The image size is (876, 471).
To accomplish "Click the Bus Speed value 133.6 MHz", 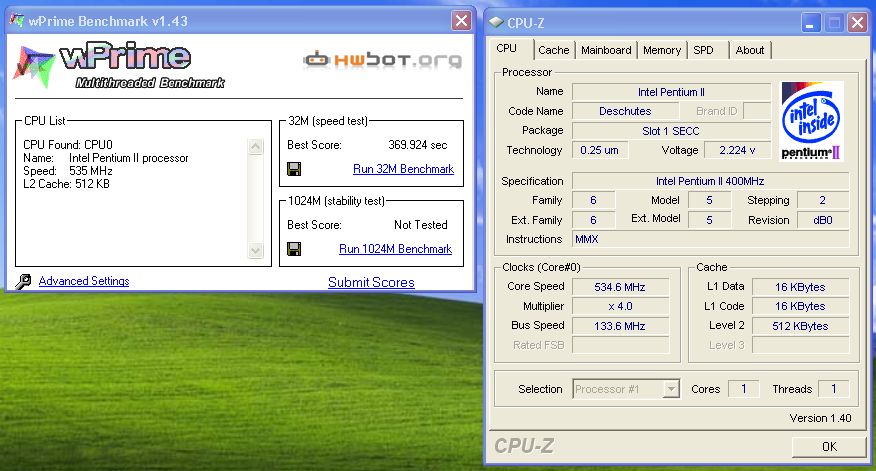I will pyautogui.click(x=620, y=326).
